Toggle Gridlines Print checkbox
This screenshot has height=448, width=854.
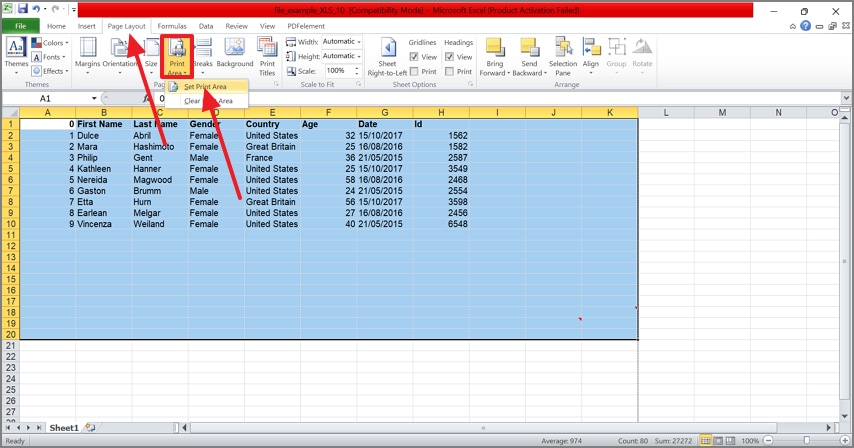414,71
